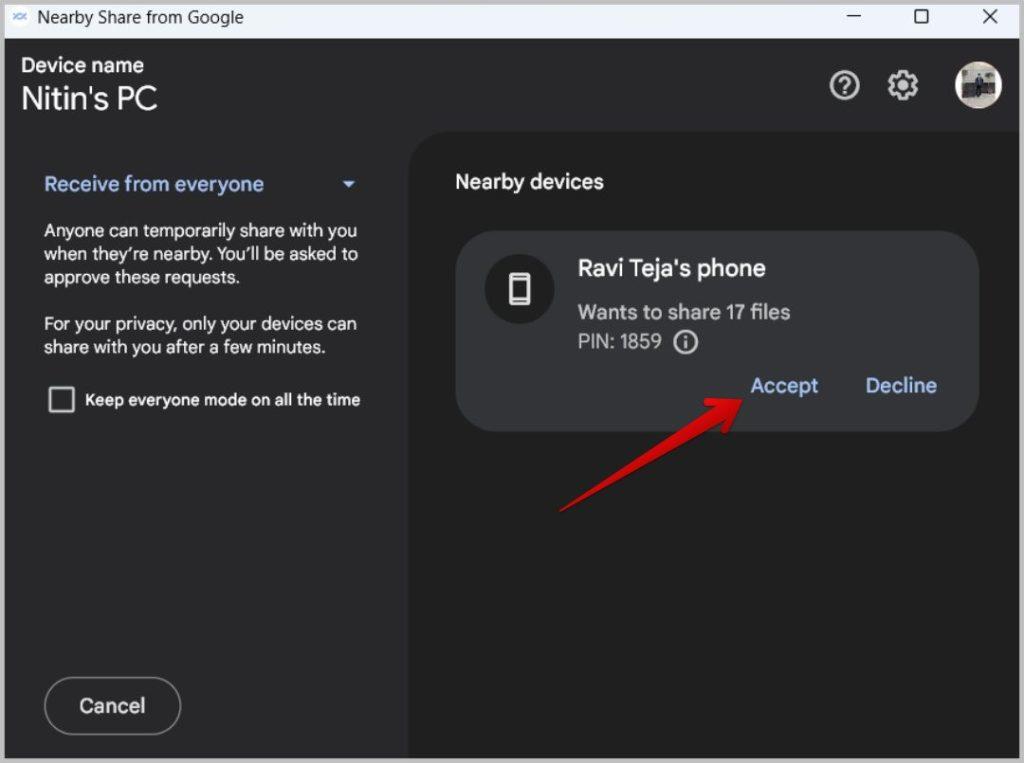
Task: Click the account profile picture
Action: click(x=978, y=85)
